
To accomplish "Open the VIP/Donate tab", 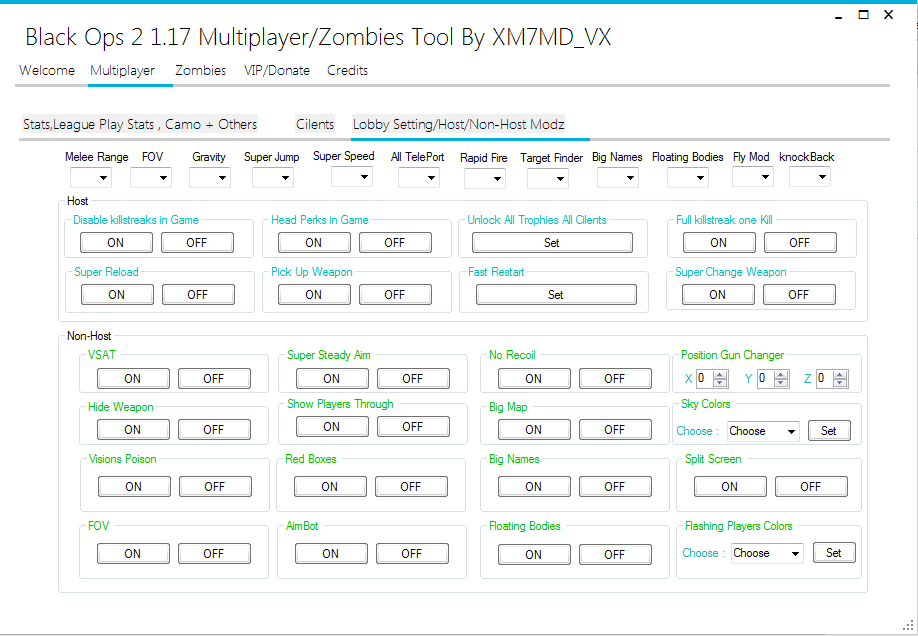I will (x=277, y=70).
